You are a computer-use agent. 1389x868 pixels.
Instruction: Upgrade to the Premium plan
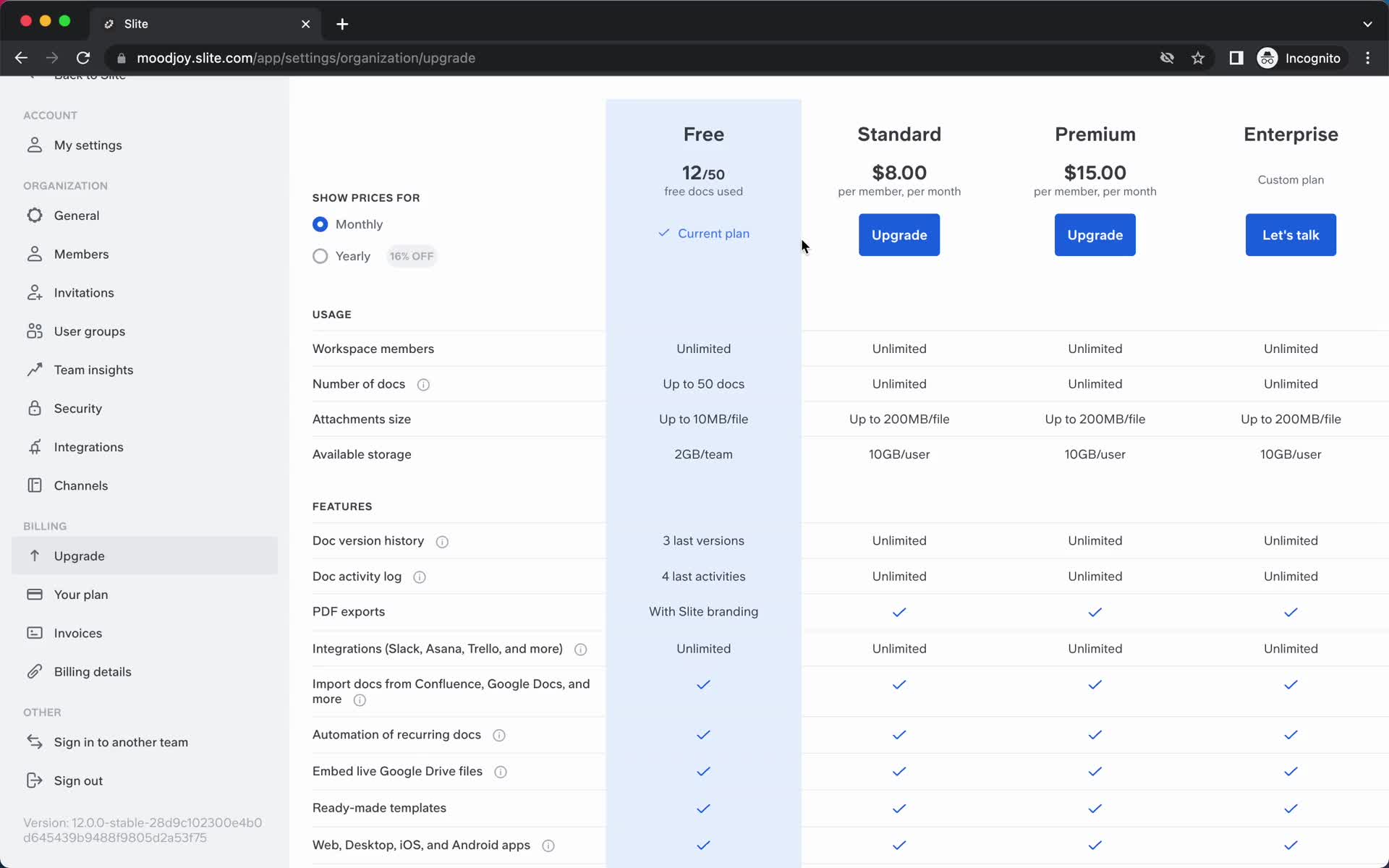tap(1095, 235)
